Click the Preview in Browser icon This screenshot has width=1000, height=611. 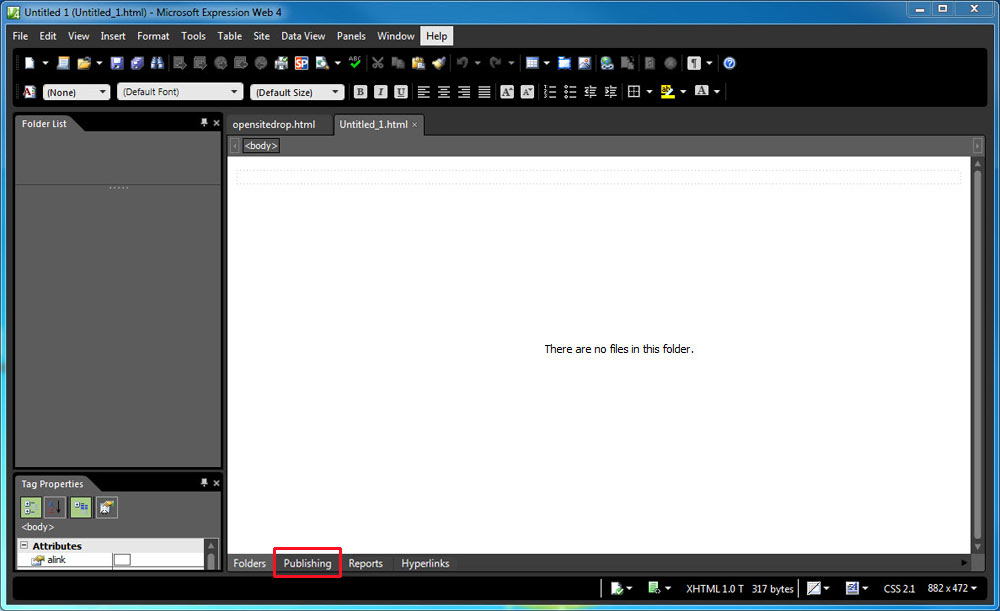(x=322, y=63)
